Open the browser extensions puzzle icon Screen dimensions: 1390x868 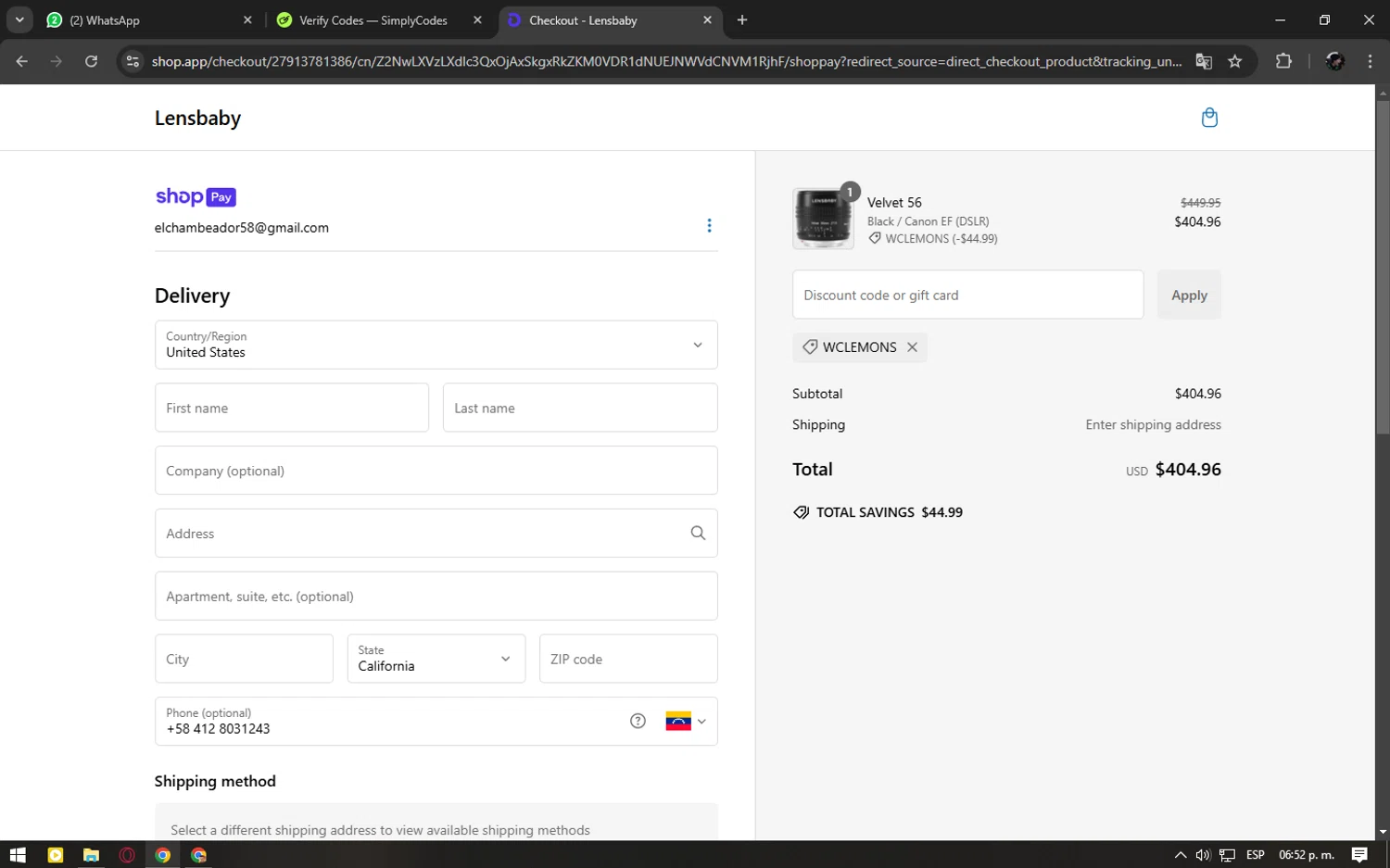[x=1283, y=61]
